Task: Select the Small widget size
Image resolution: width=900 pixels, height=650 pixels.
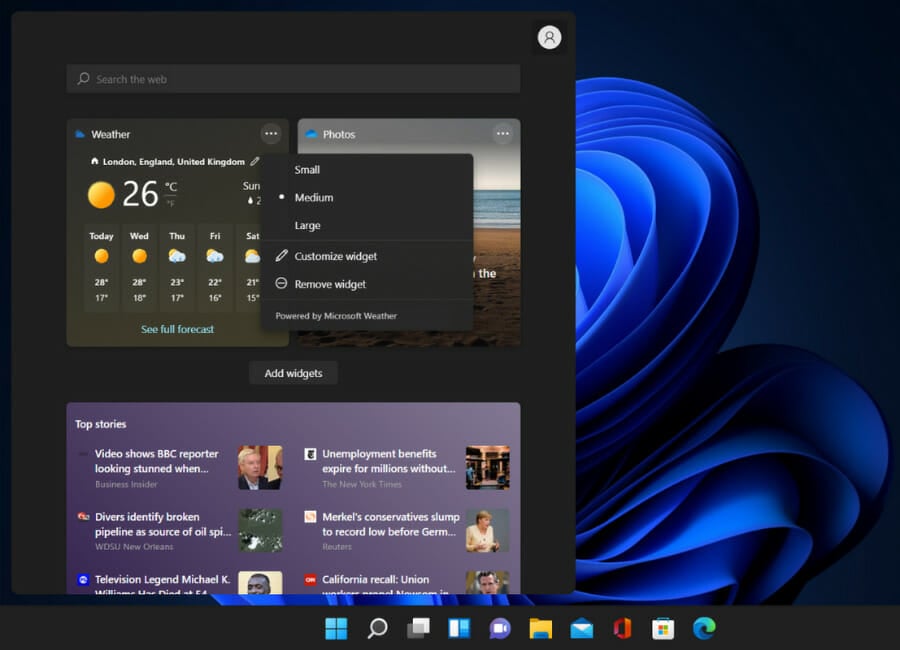Action: coord(306,169)
